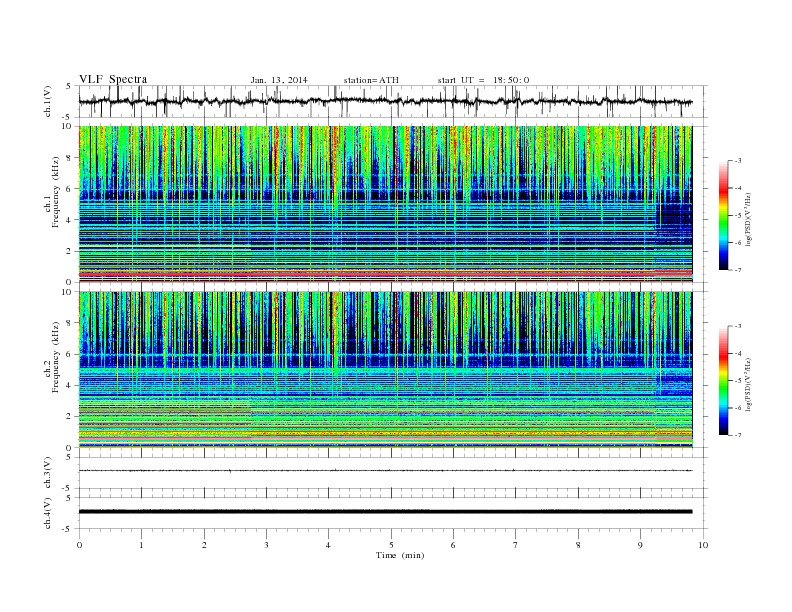792x612 pixels.
Task: Click the "8" kHz tick on ch.1 spectrogram
Action: click(70, 158)
